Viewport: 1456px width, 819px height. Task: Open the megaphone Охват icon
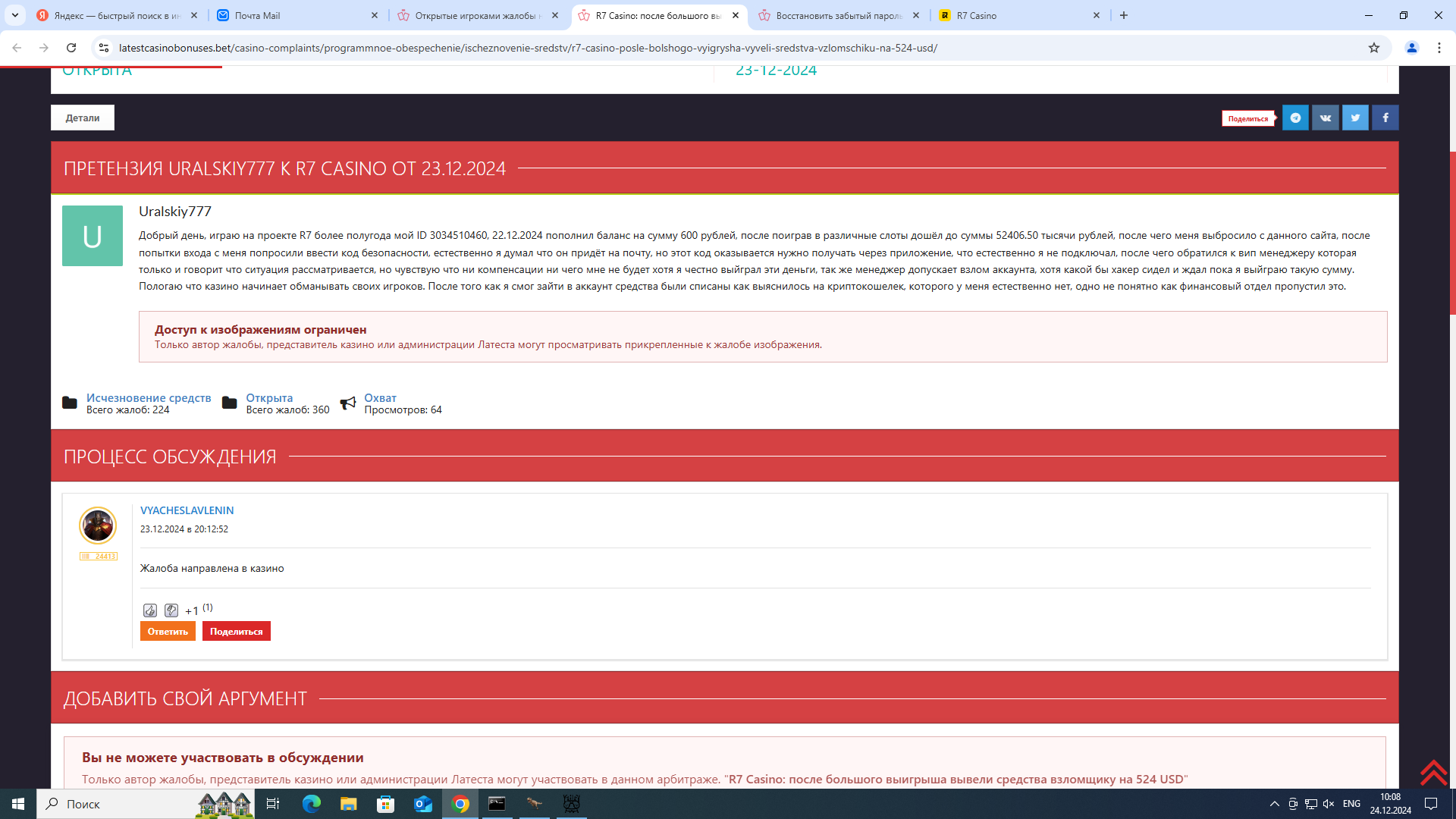pos(348,403)
